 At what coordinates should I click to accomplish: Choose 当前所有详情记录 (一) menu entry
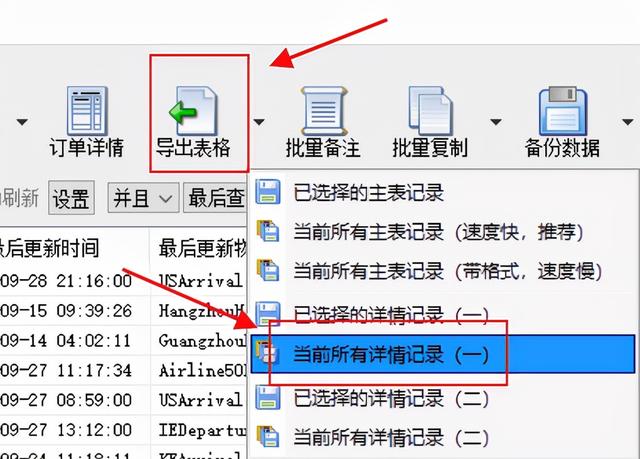point(443,354)
